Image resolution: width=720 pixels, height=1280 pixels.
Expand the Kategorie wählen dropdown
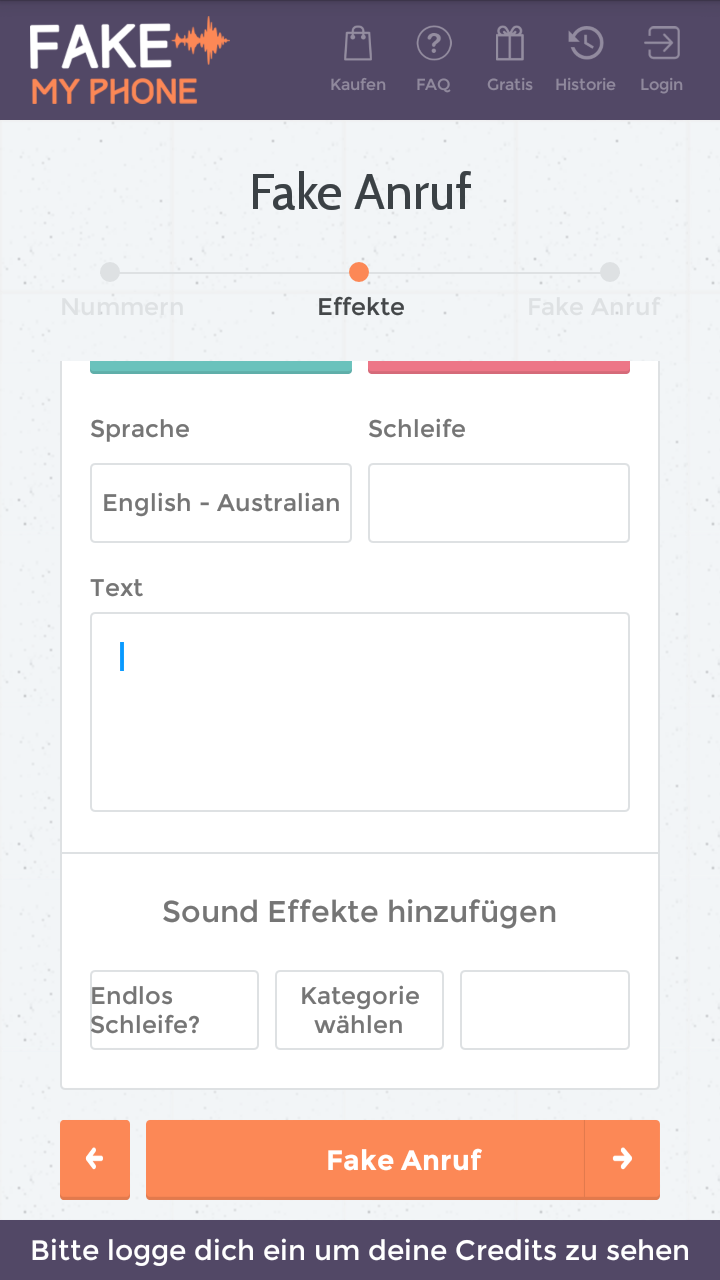click(359, 1010)
